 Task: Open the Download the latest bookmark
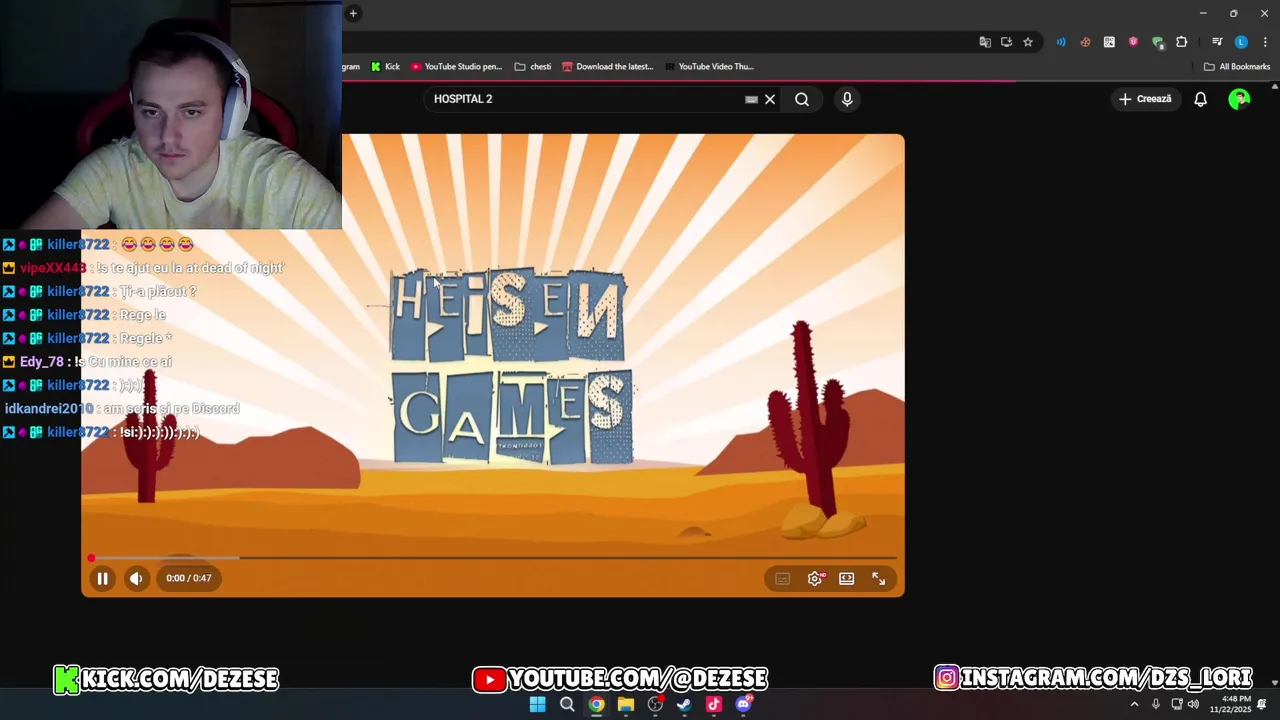click(608, 67)
